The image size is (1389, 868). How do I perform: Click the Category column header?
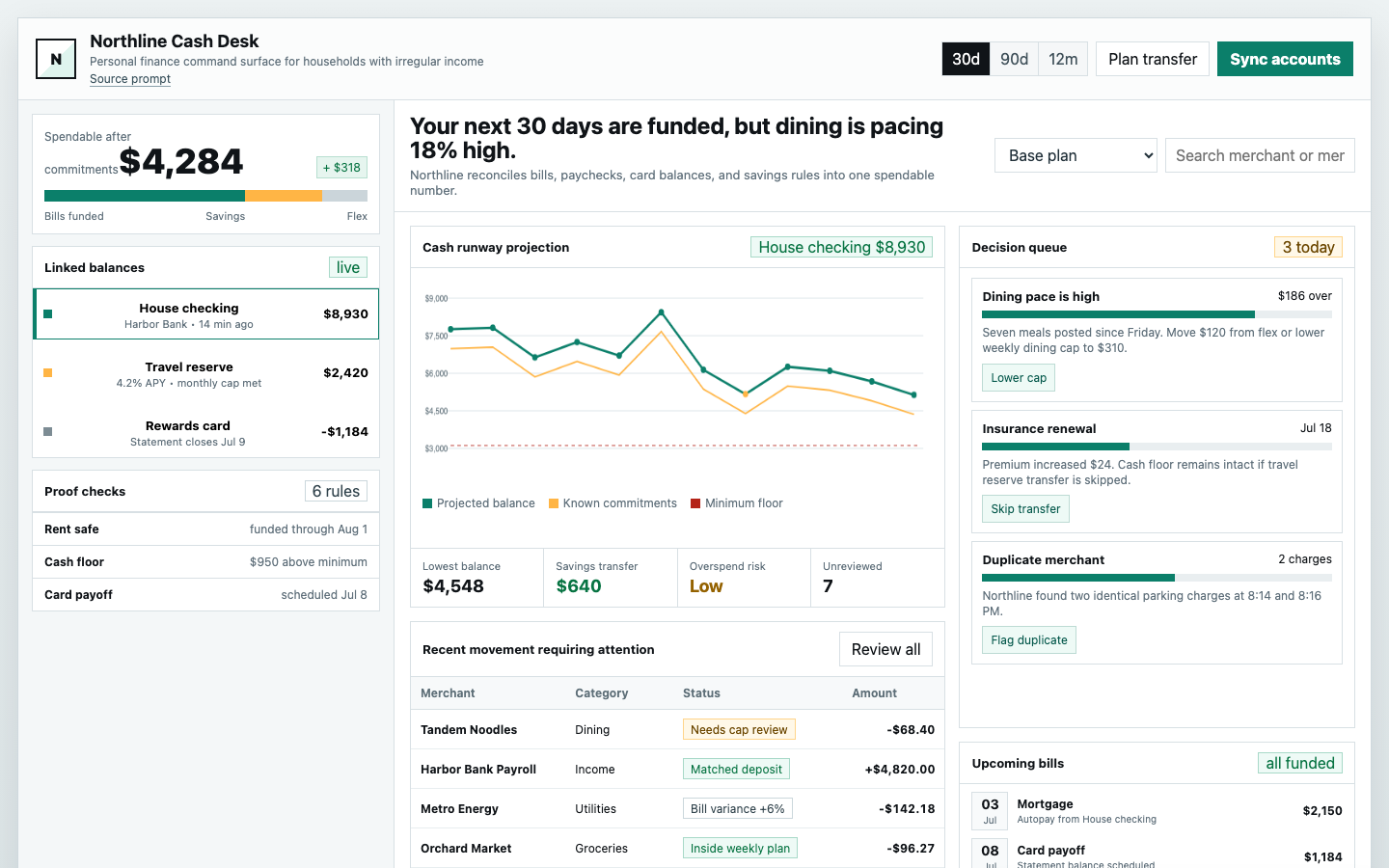(x=601, y=693)
